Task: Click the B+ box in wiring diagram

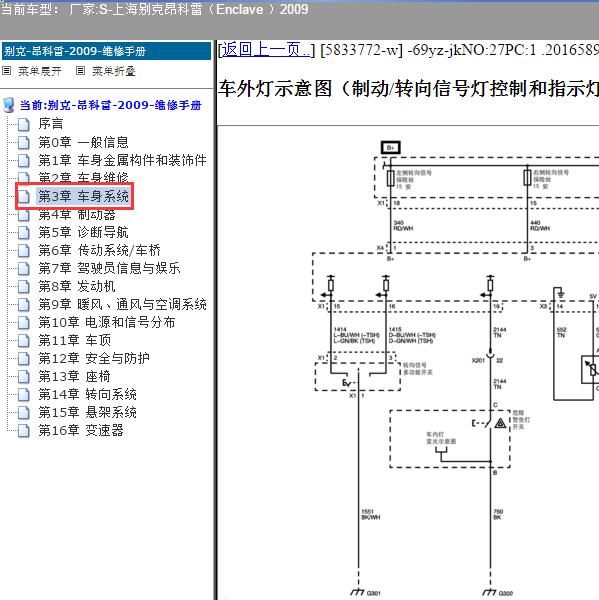Action: [390, 148]
